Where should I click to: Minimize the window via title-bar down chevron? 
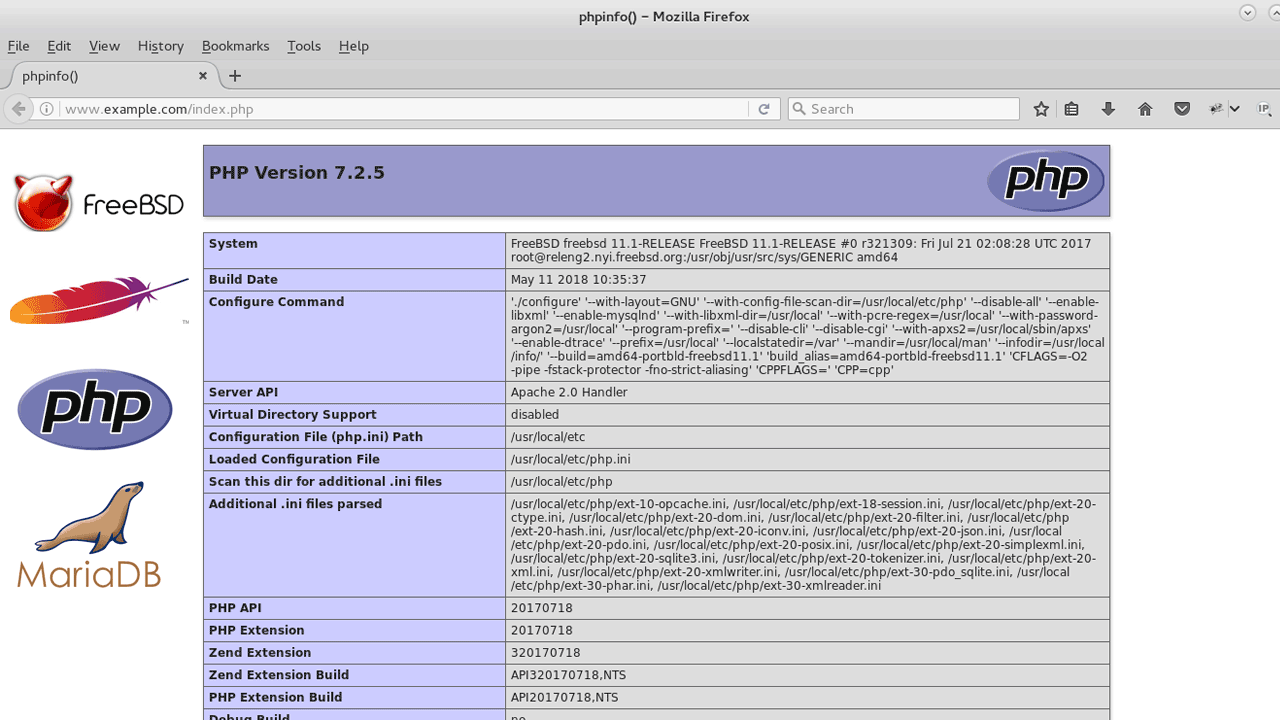1247,13
